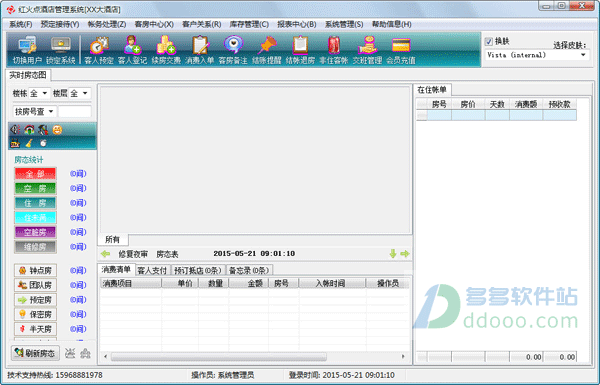Click the 客房备注 room notes icon
The height and width of the screenshot is (385, 600).
(x=233, y=50)
